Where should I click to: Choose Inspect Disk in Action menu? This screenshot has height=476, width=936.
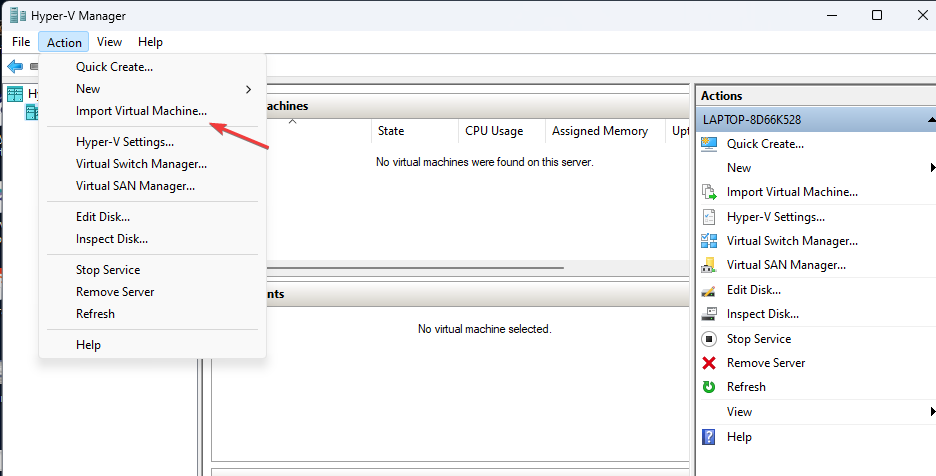152,239
